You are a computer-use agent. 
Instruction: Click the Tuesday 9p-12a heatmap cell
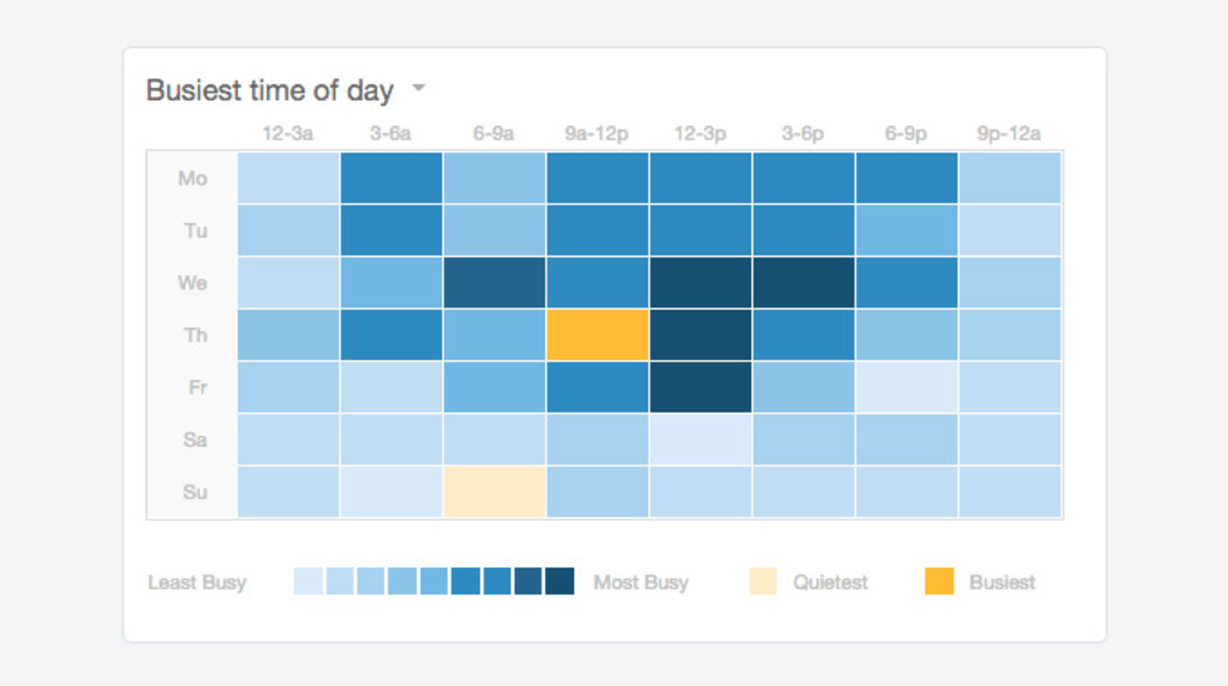(x=1009, y=230)
